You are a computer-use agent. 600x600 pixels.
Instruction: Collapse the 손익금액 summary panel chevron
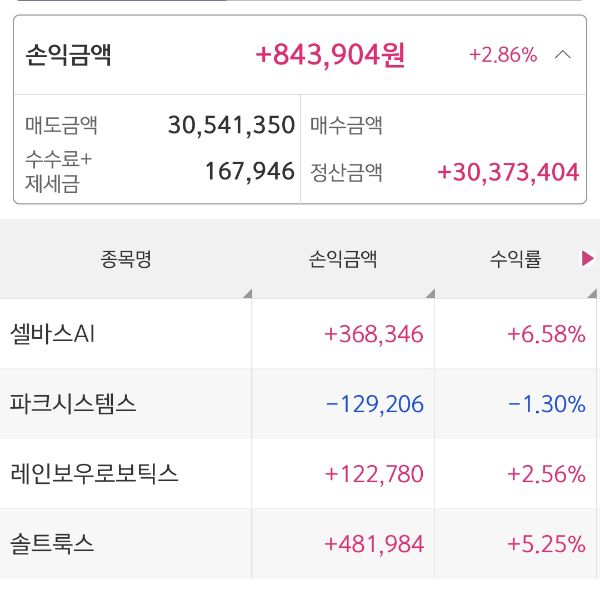tap(563, 55)
